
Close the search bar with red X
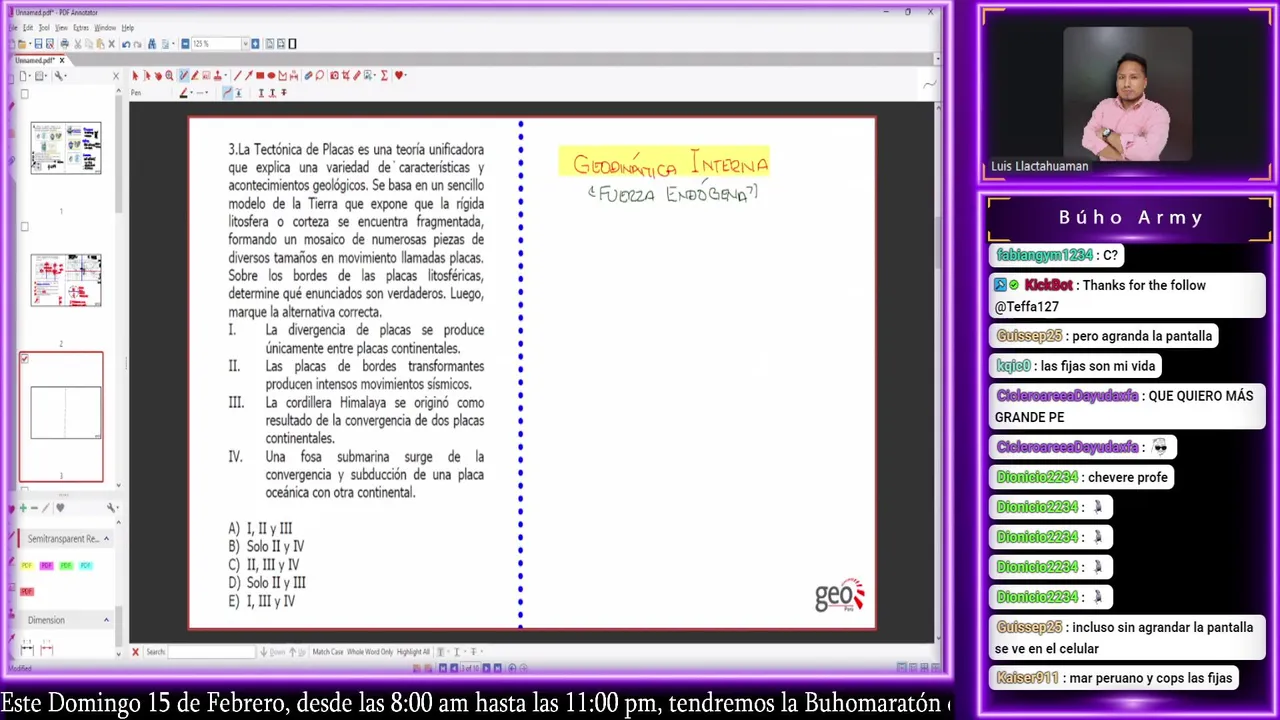(x=135, y=652)
